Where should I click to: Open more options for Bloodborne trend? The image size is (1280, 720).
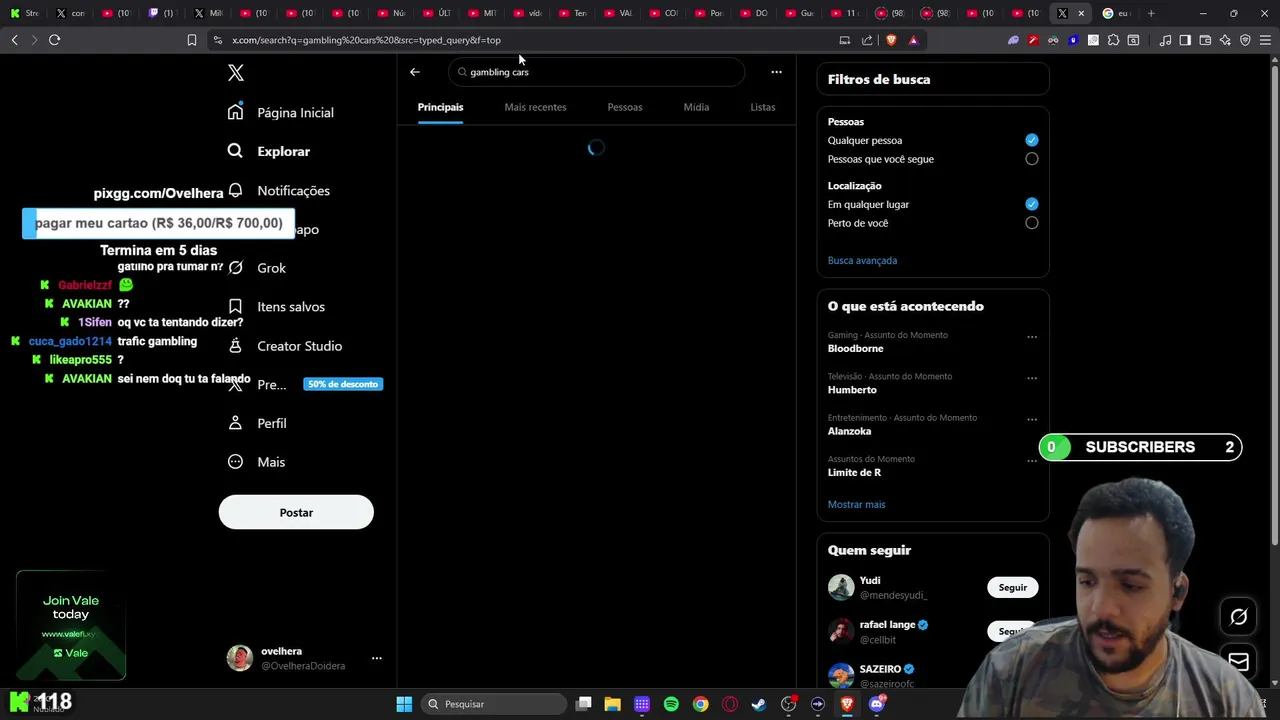click(1032, 337)
